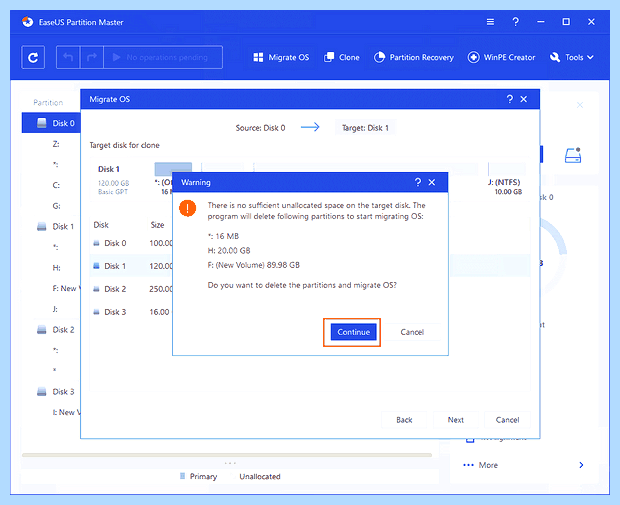Click Back in Migrate OS dialog
Screen dimensions: 620x505
(404, 420)
